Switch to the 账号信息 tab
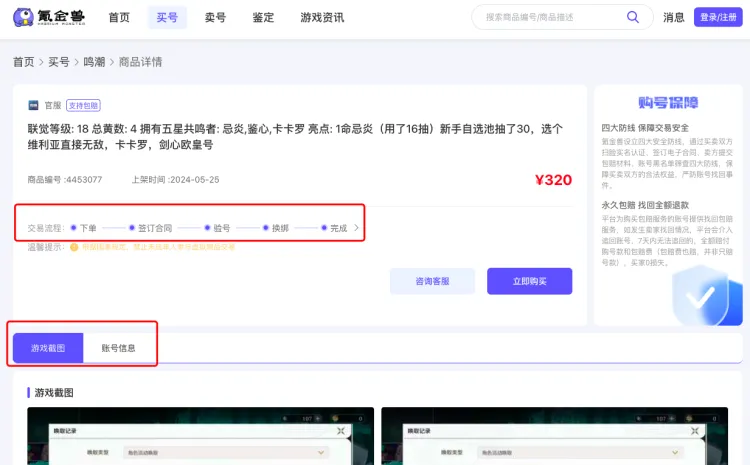The width and height of the screenshot is (750, 465). (x=119, y=348)
